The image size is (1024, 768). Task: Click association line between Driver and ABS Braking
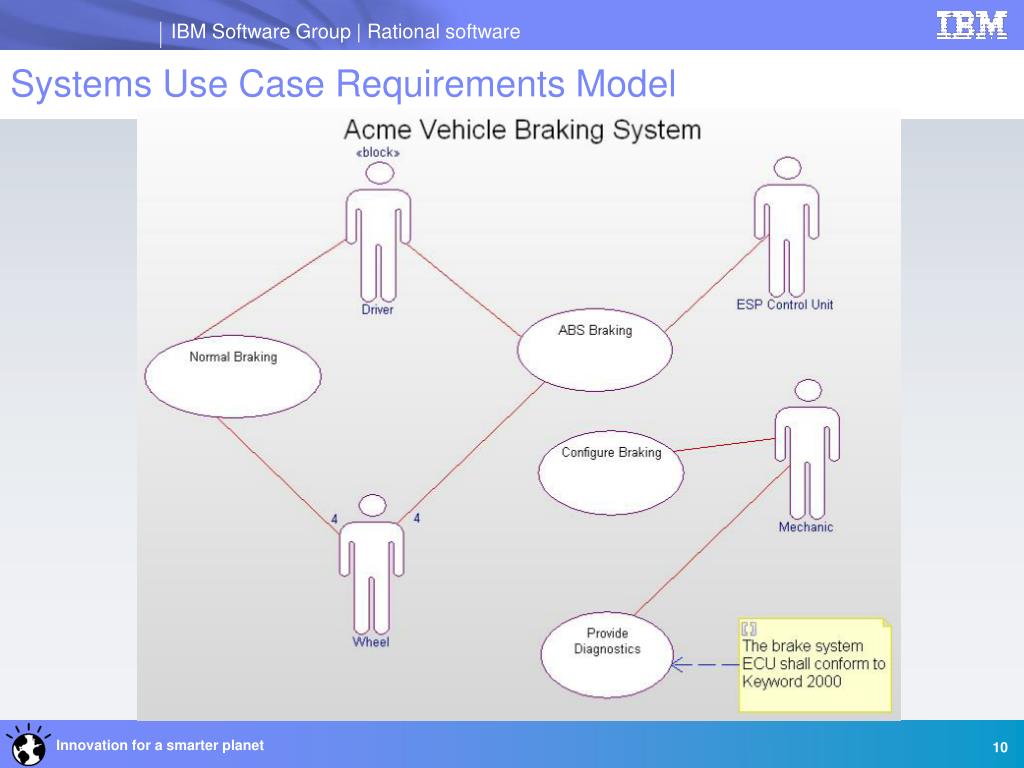(463, 291)
